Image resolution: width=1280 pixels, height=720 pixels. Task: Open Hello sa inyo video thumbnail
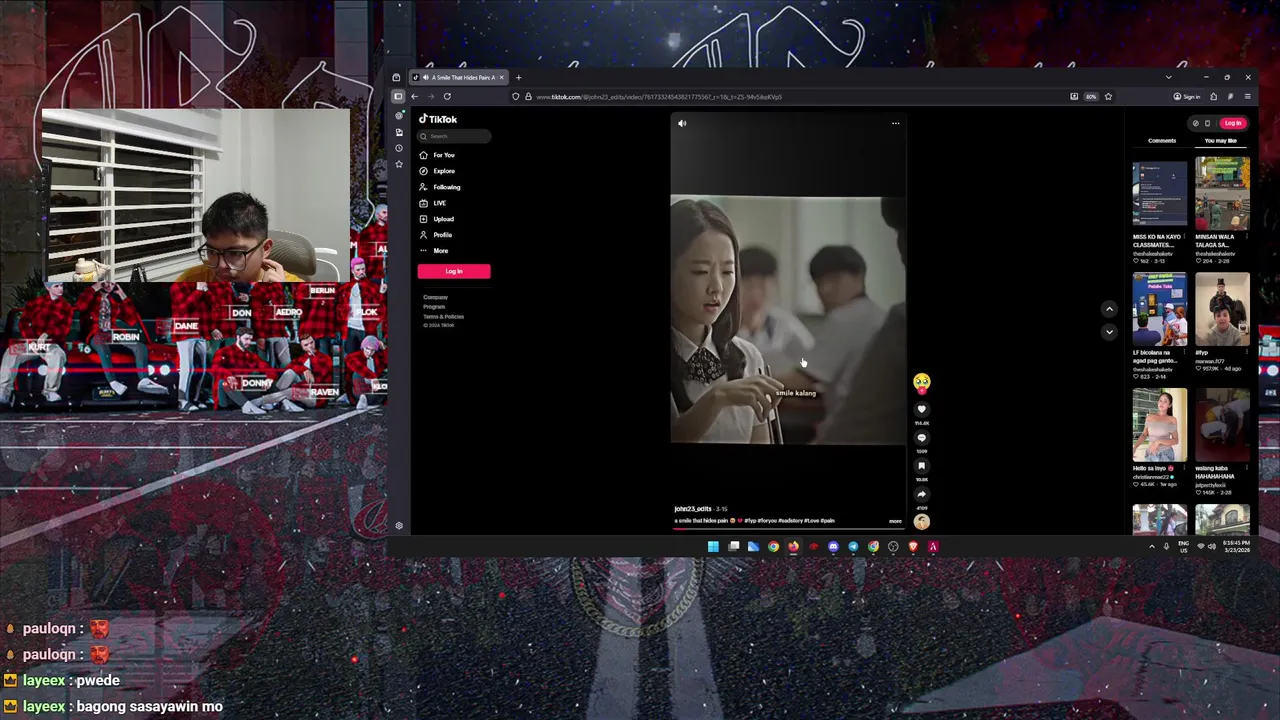coord(1159,425)
